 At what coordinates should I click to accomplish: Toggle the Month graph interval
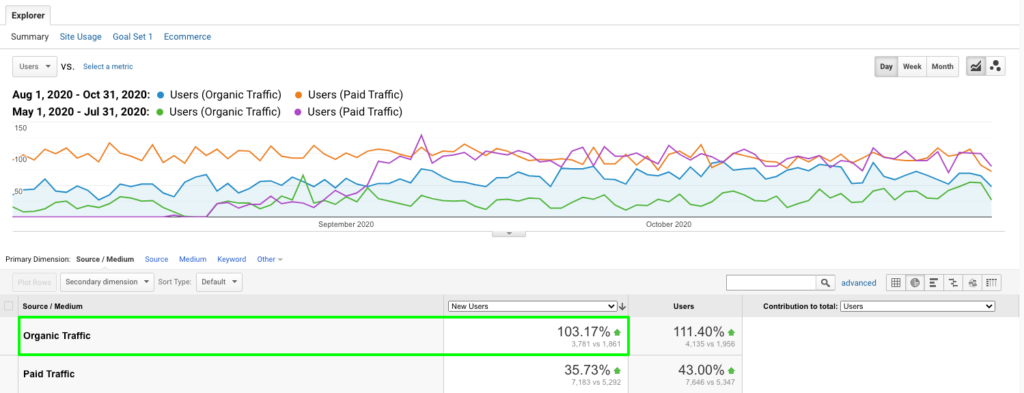pos(942,67)
